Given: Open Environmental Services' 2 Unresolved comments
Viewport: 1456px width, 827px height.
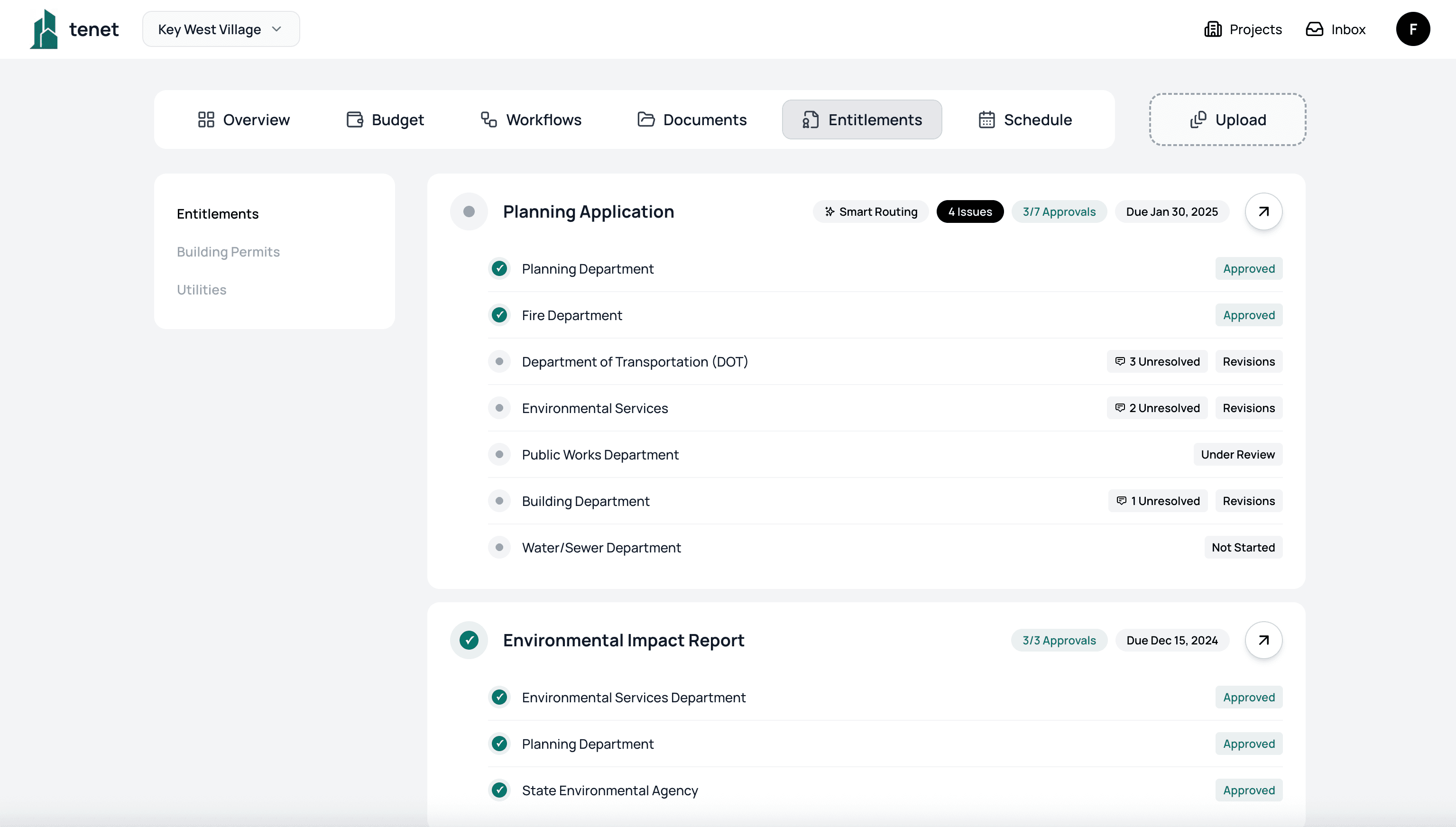Looking at the screenshot, I should 1157,408.
